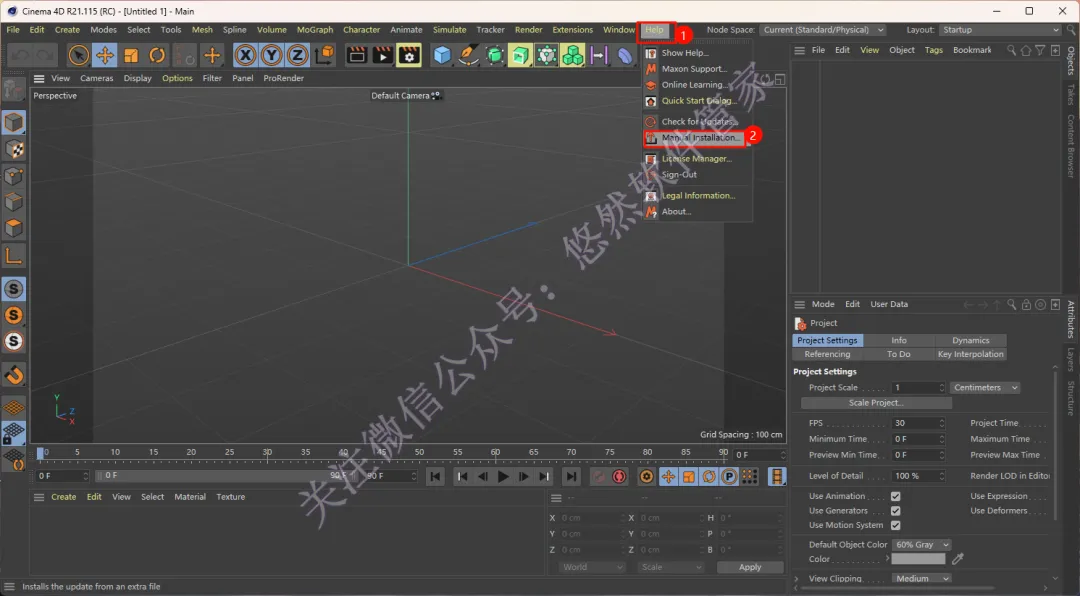Toggle Use Motion System checkbox

[x=895, y=525]
